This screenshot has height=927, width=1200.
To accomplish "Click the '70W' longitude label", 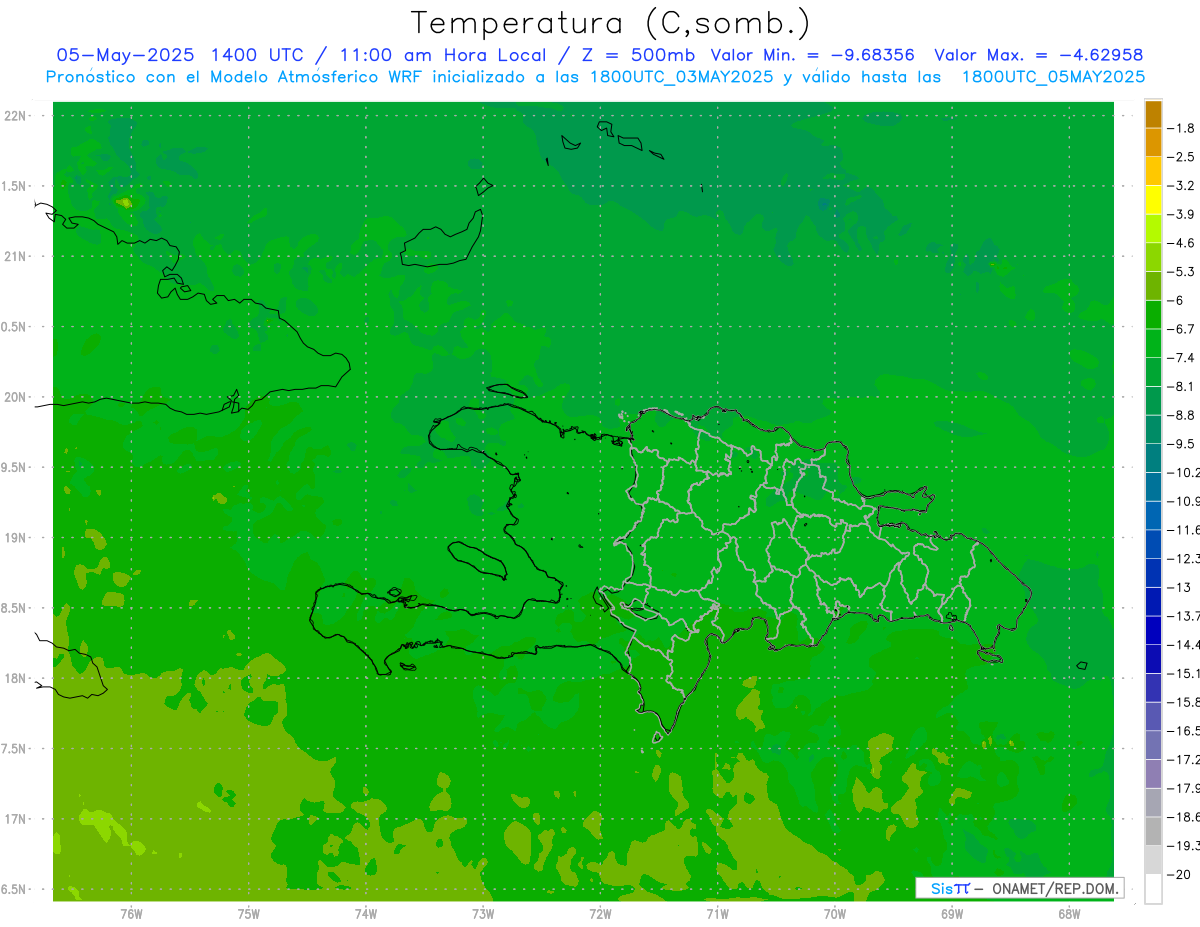I will coord(834,914).
